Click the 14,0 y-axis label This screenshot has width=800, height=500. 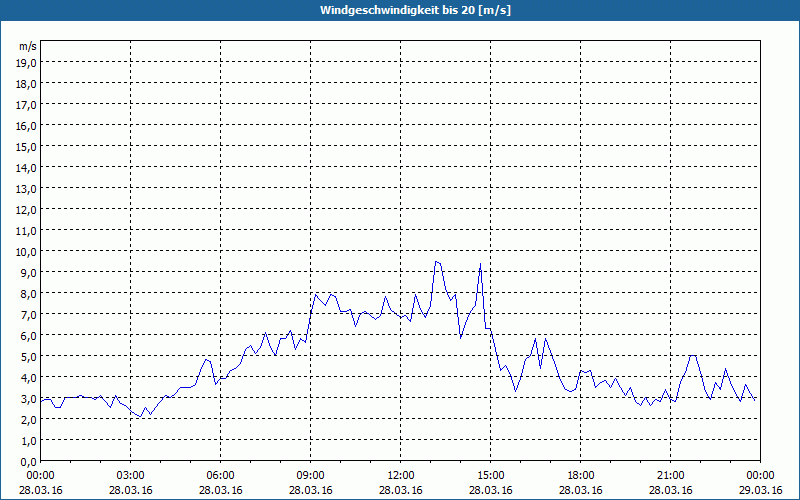point(27,168)
